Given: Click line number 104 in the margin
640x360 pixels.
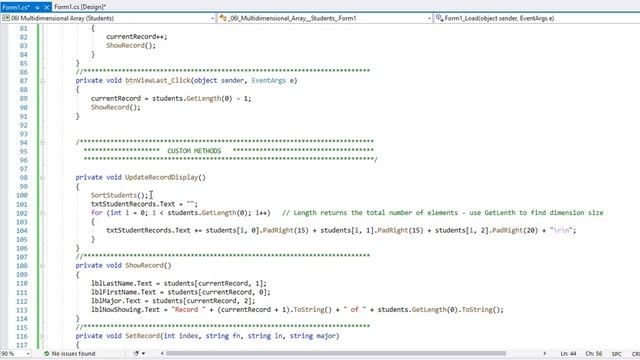Looking at the screenshot, I should click(22, 231).
